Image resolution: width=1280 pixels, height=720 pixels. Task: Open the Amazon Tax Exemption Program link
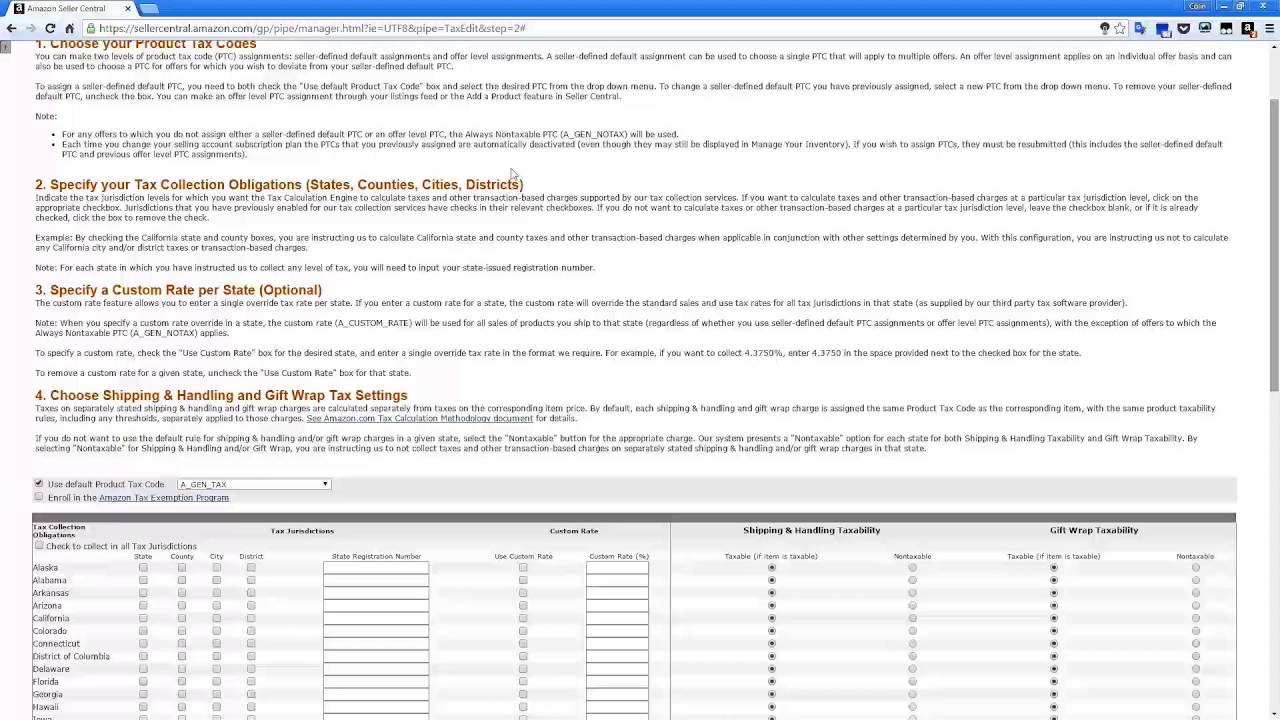tap(164, 497)
